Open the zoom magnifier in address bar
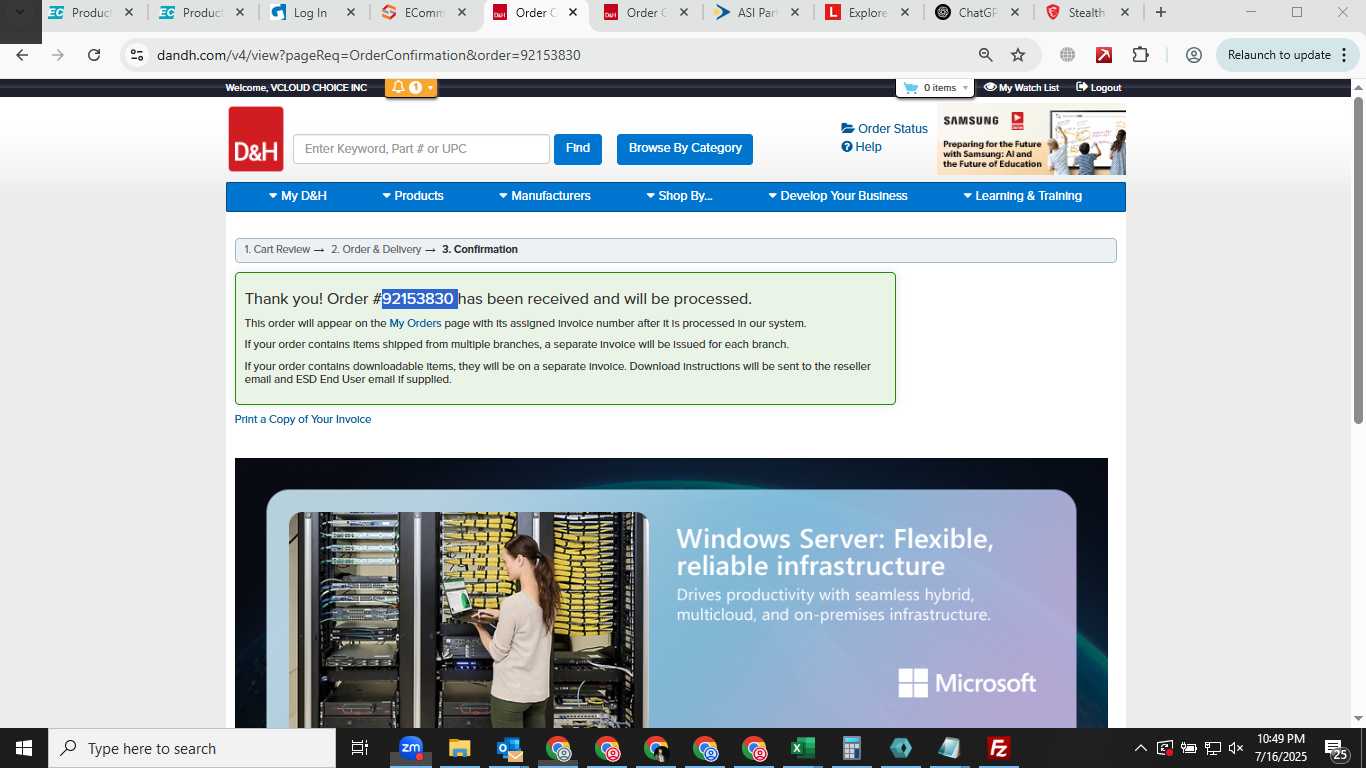The width and height of the screenshot is (1366, 768). [986, 55]
